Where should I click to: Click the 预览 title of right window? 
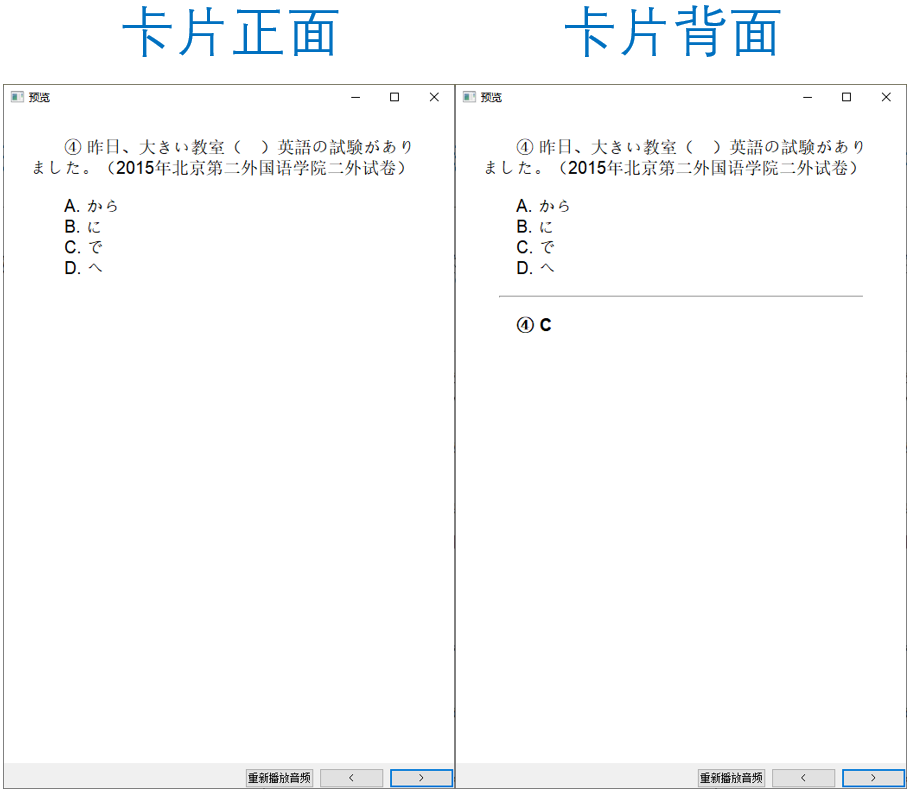(492, 97)
